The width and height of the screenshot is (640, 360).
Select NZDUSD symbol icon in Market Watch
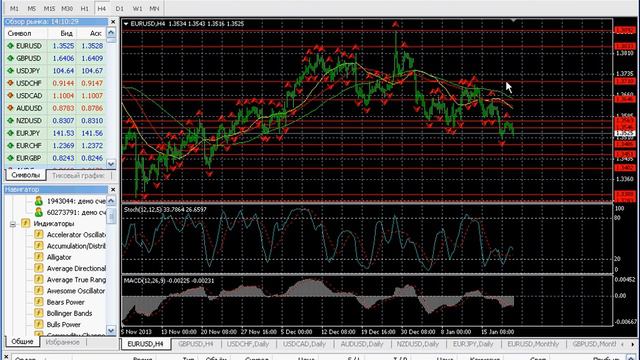click(11, 120)
